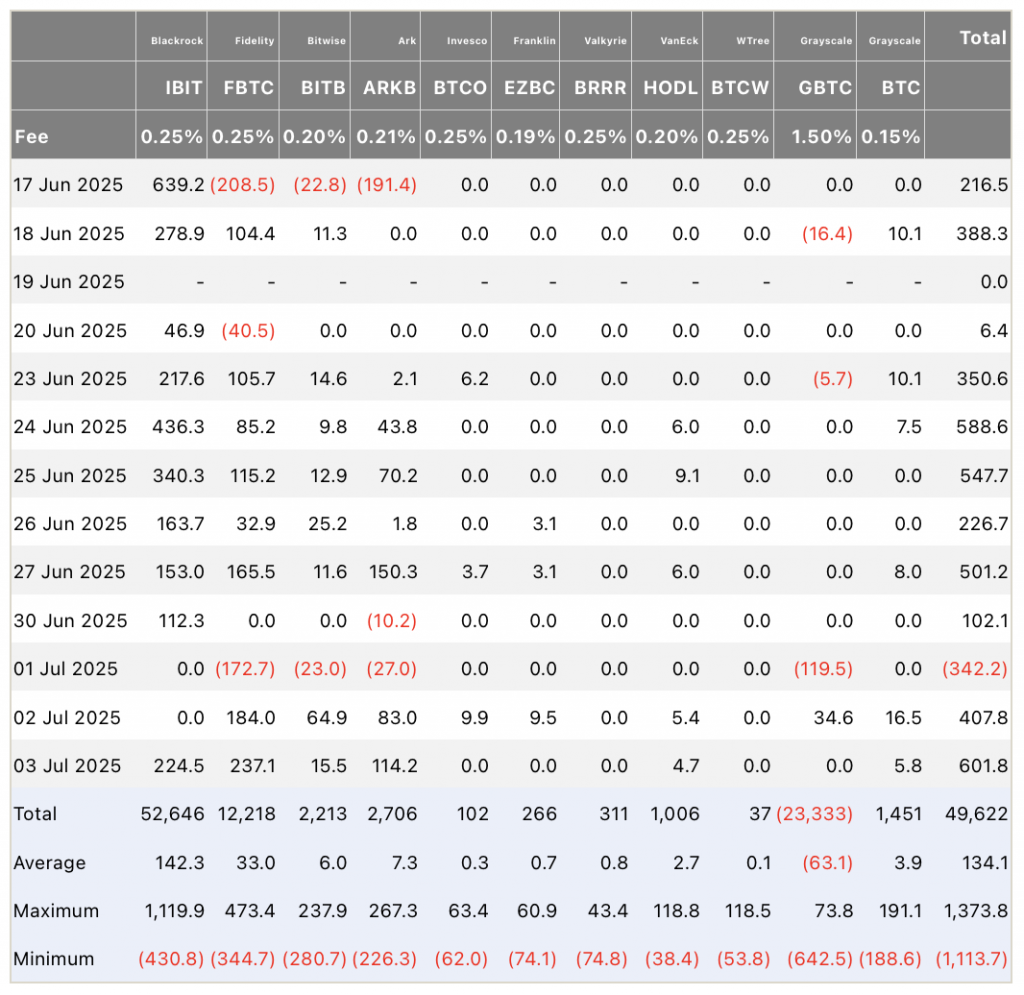This screenshot has height=995, width=1024.
Task: Select the Minimum row label
Action: coord(54,959)
